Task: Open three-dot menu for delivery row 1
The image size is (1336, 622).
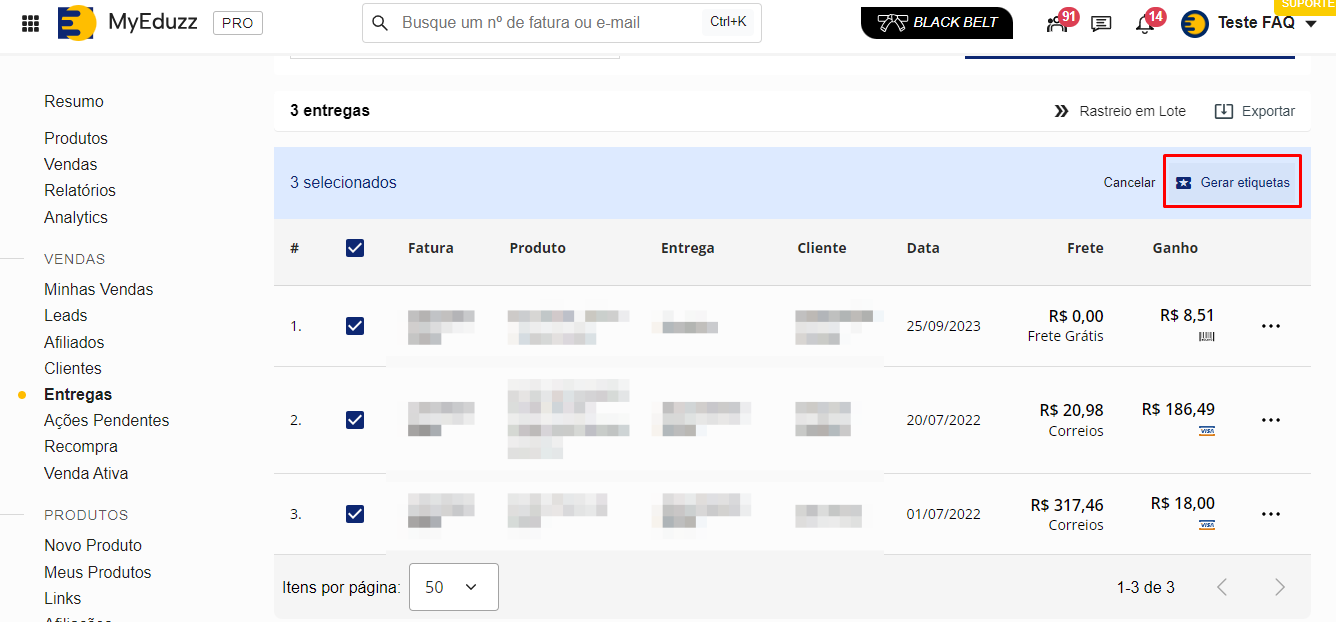Action: 1271,326
